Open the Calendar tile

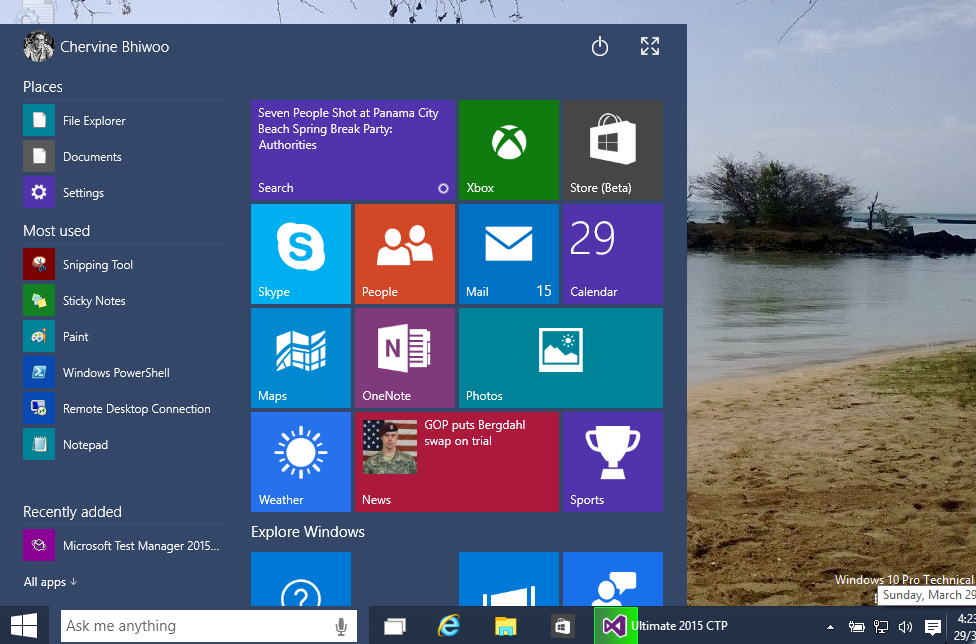[612, 254]
